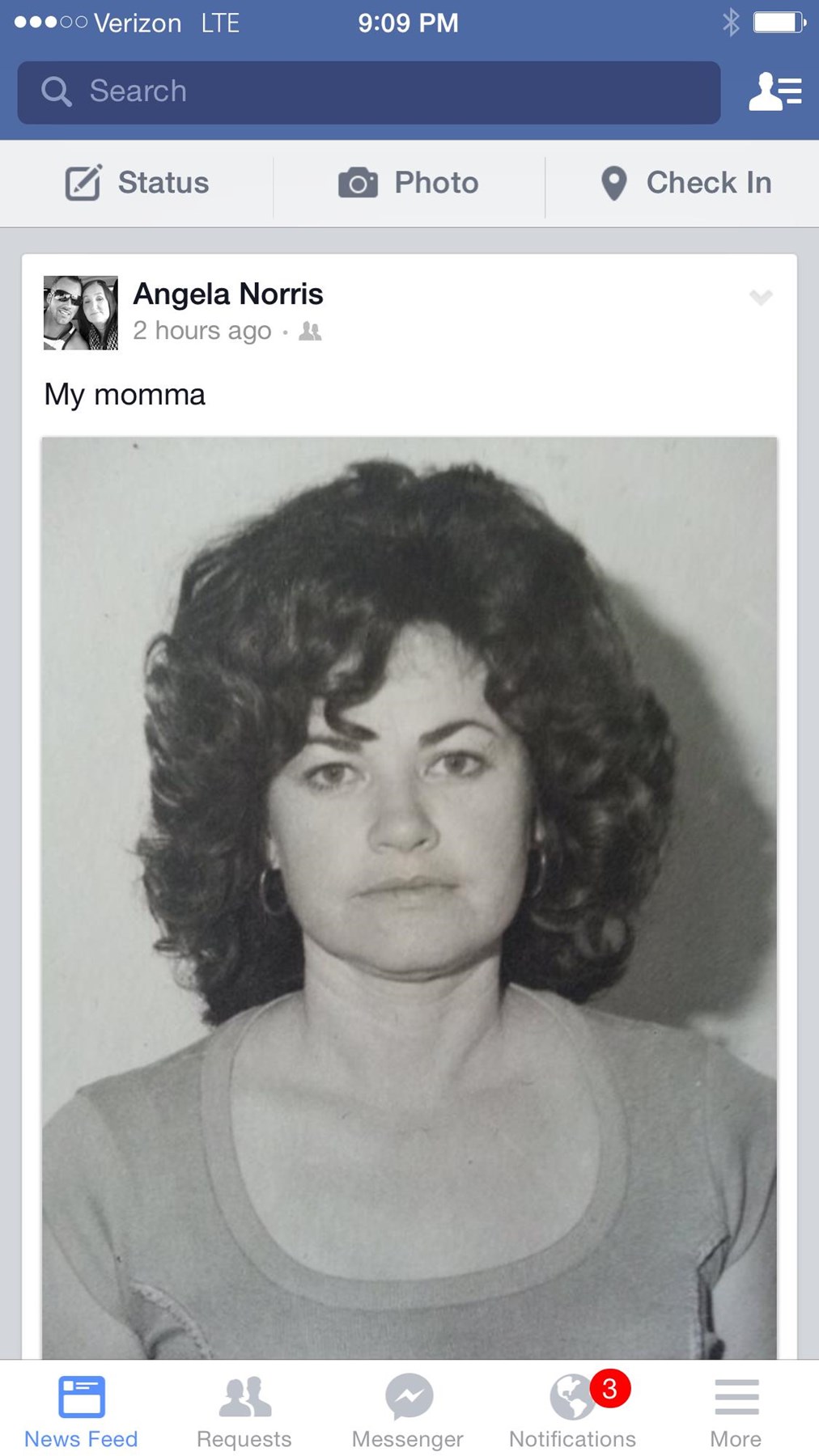819x1456 pixels.
Task: Open the friends list icon beside search
Action: [x=775, y=91]
